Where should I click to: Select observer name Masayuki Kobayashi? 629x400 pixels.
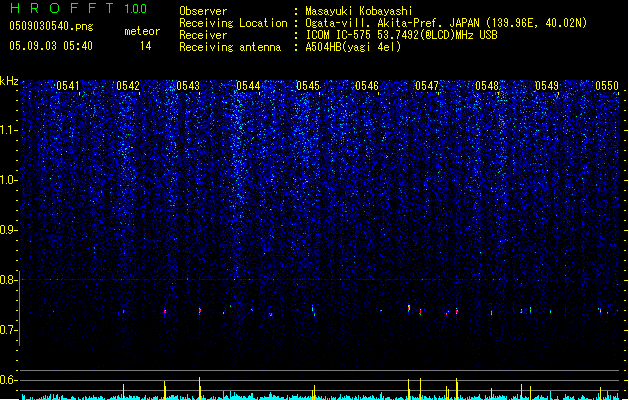359,11
